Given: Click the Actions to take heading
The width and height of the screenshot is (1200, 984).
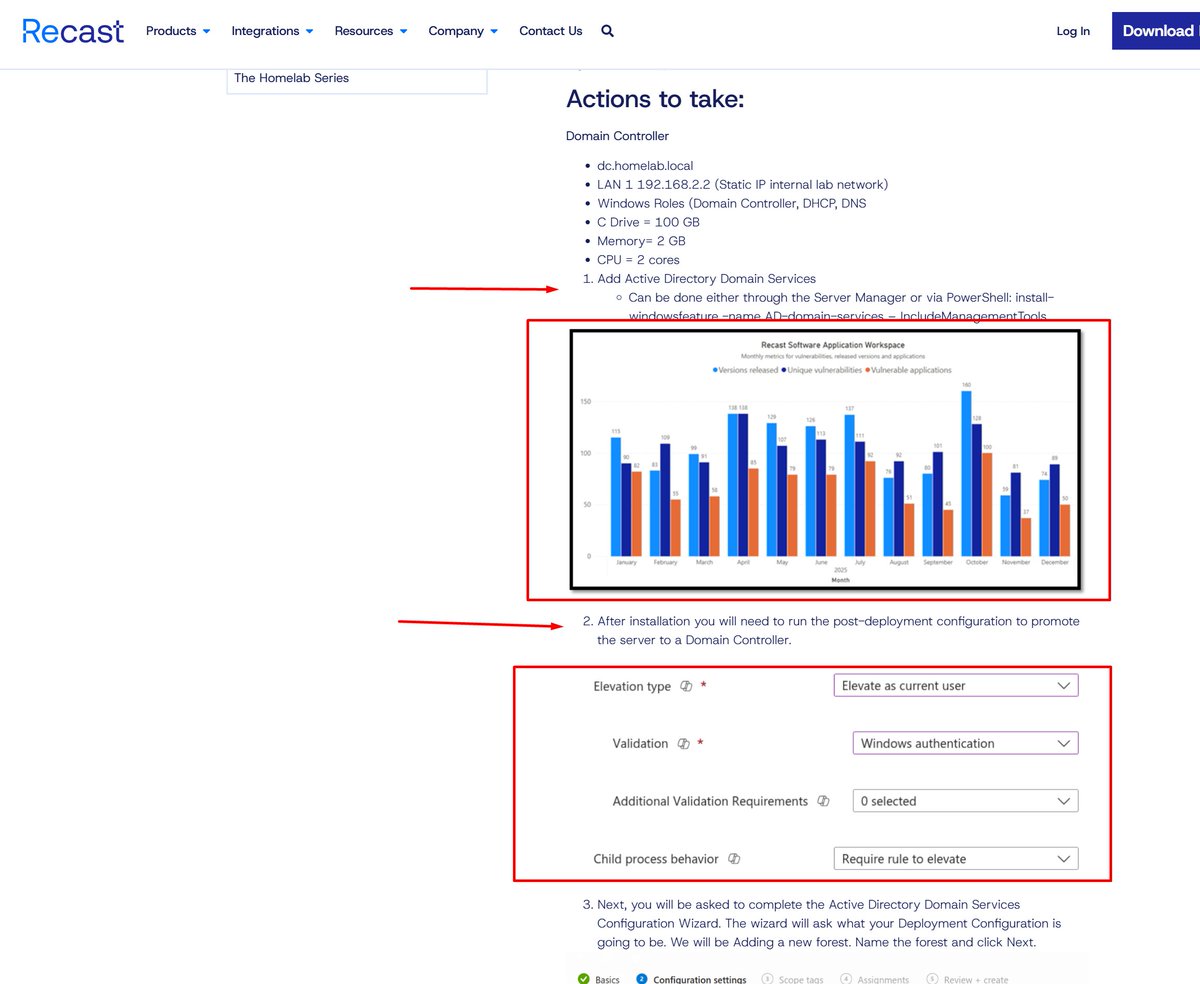Looking at the screenshot, I should point(655,99).
